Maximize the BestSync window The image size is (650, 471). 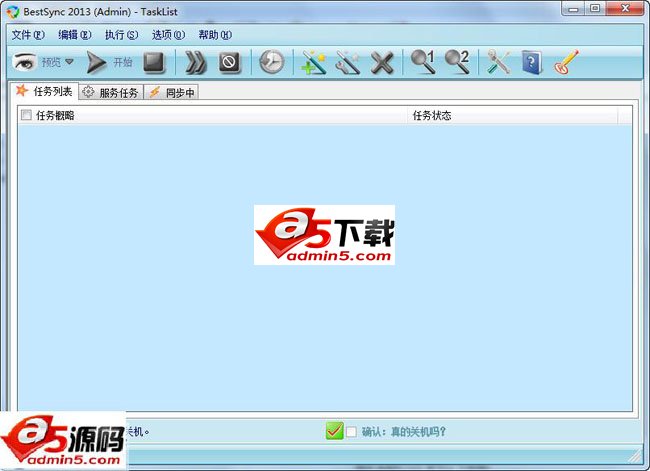coord(595,8)
